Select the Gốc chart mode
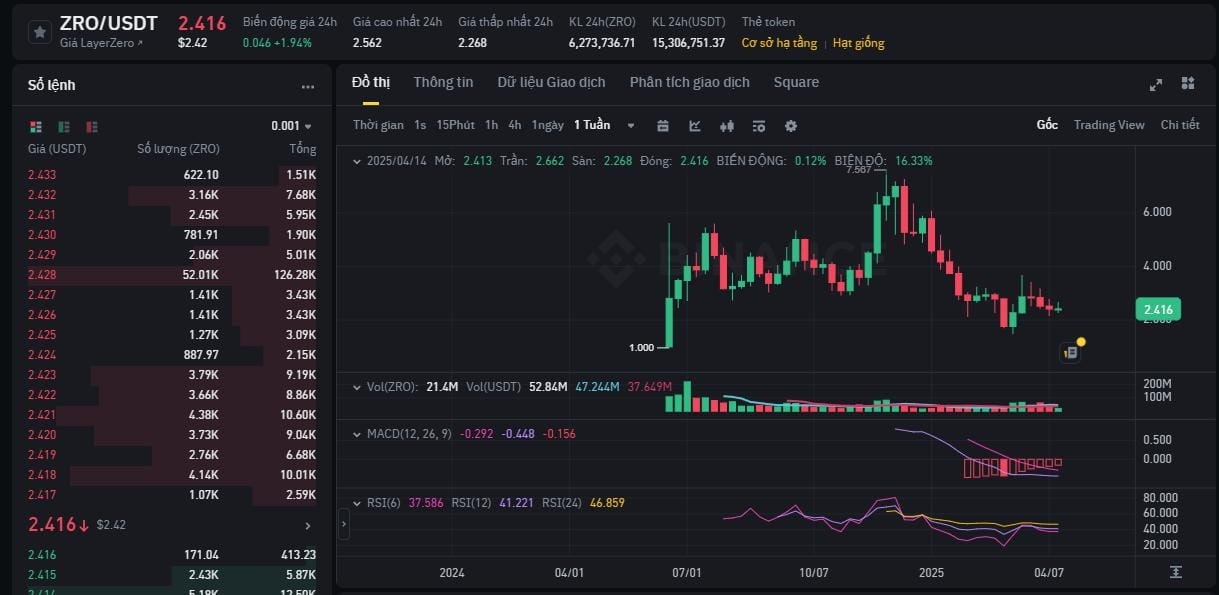Screen dimensions: 1219x595 coord(1047,125)
